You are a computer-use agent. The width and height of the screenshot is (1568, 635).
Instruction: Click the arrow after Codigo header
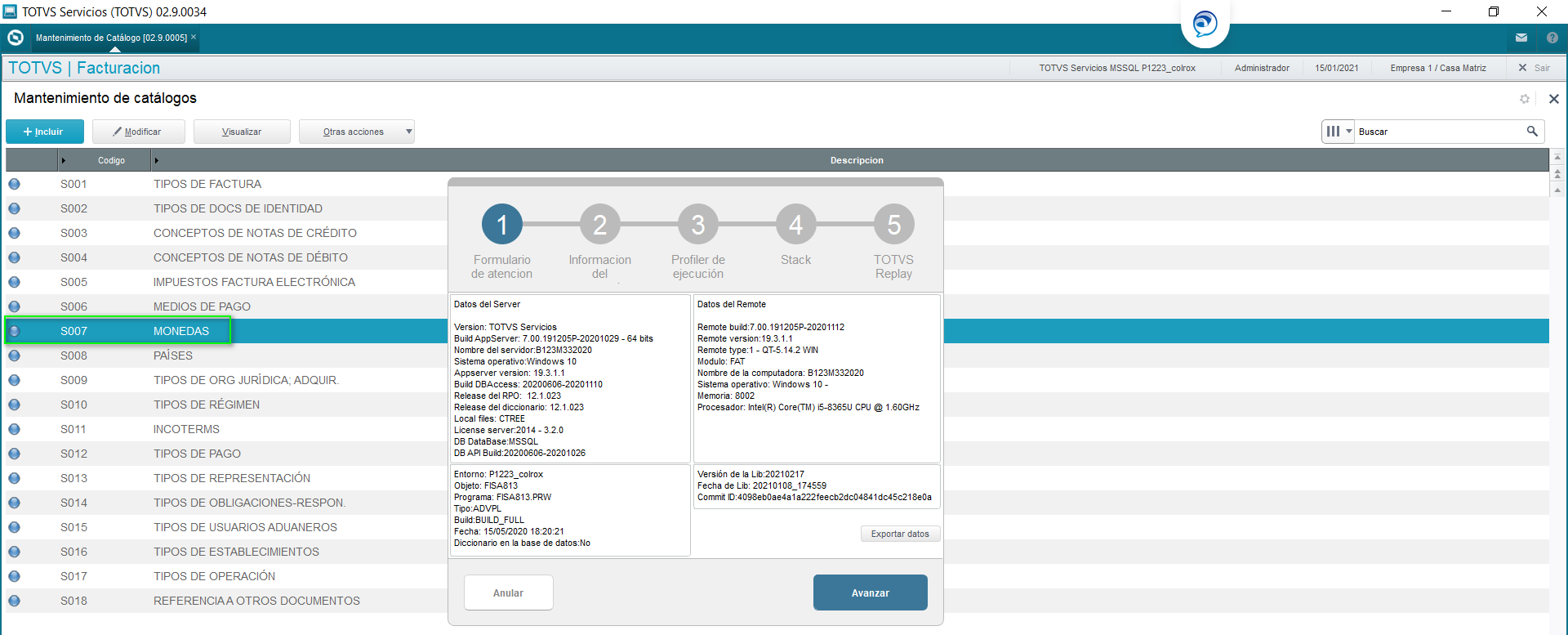pos(156,160)
